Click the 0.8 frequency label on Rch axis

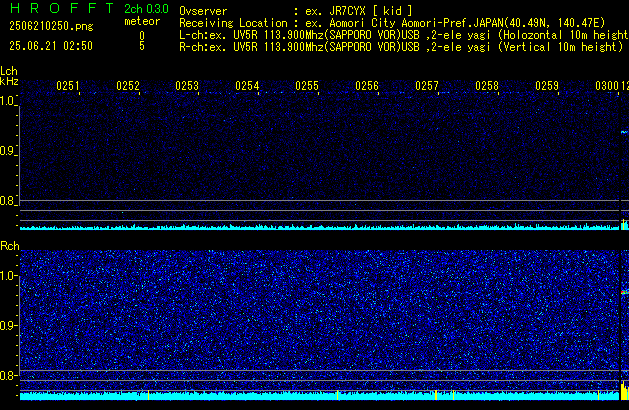pyautogui.click(x=8, y=375)
